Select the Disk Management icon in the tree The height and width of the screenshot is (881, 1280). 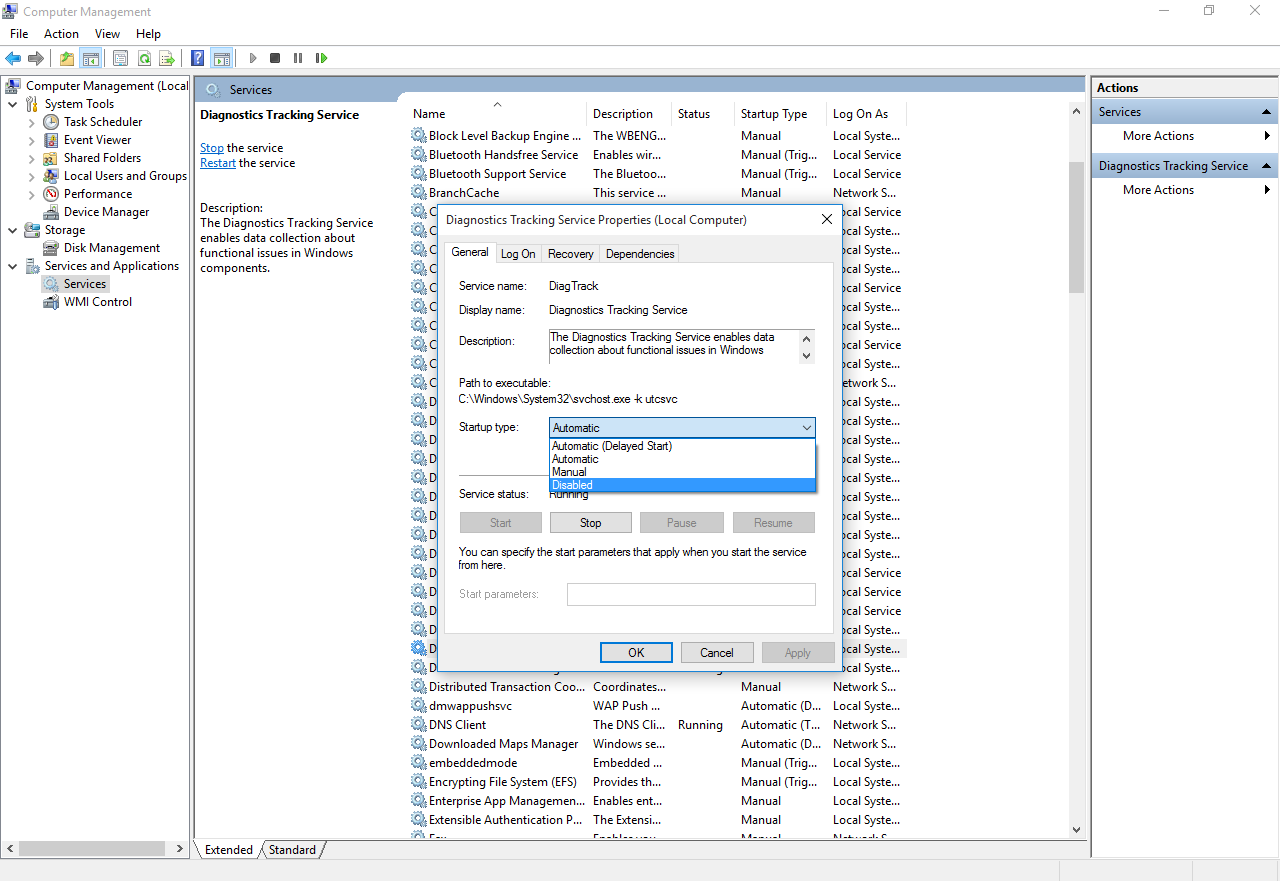(51, 248)
